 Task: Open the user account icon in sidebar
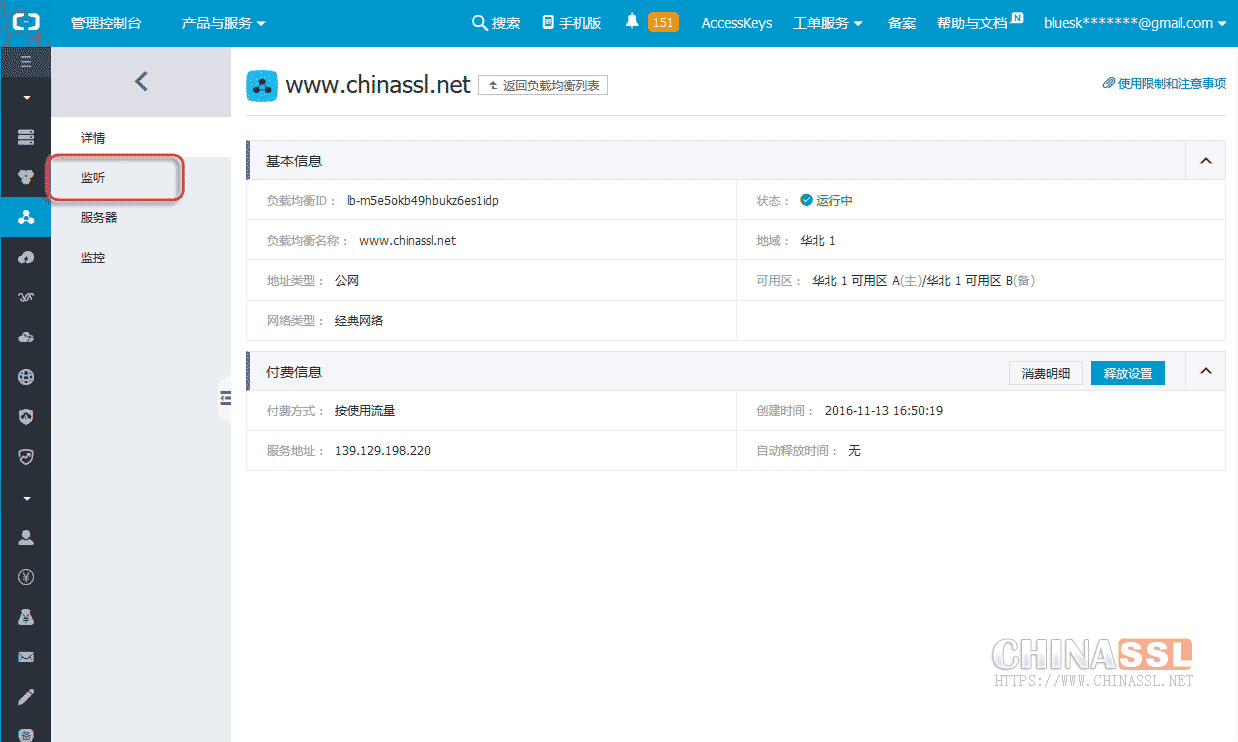click(26, 537)
